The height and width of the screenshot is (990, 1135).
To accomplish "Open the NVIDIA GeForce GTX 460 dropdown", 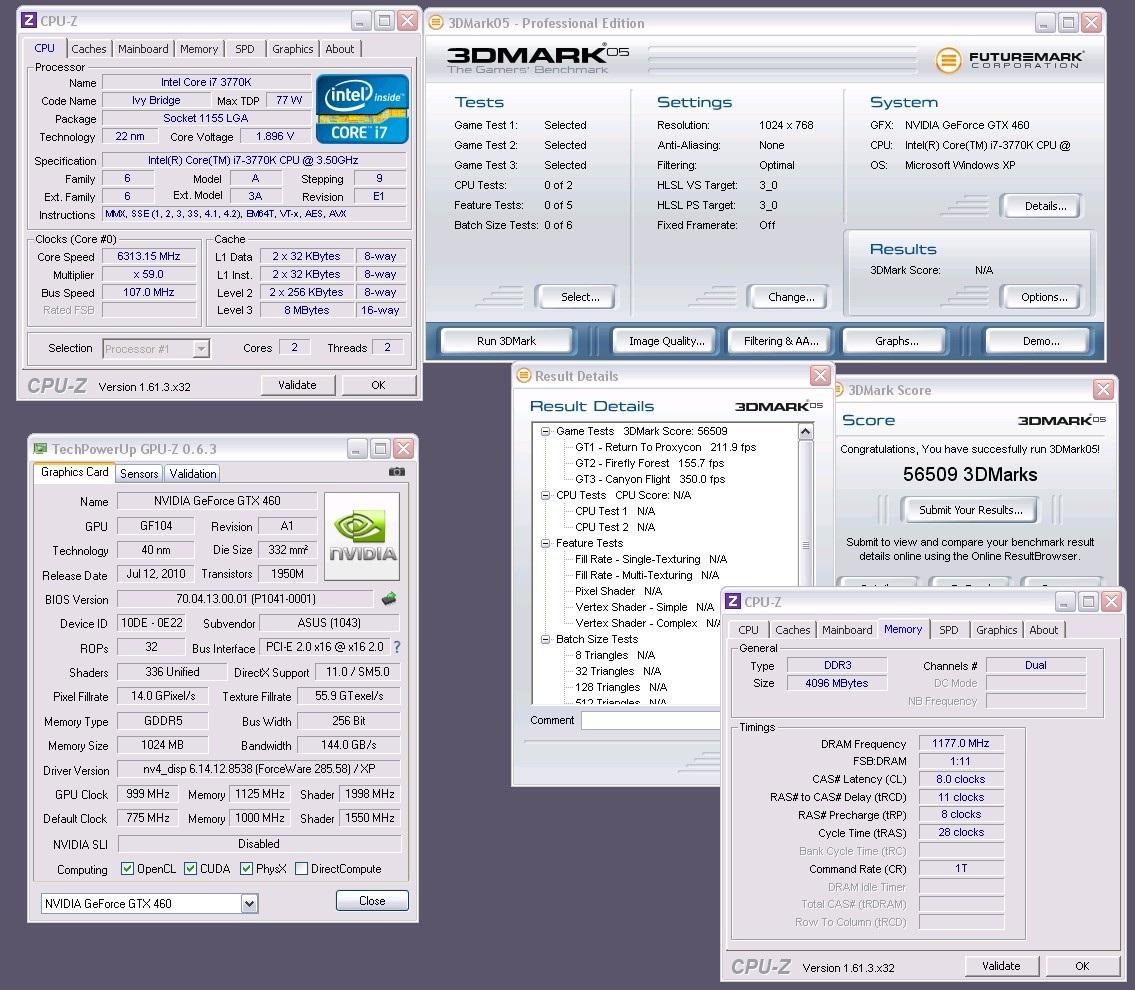I will tap(249, 903).
